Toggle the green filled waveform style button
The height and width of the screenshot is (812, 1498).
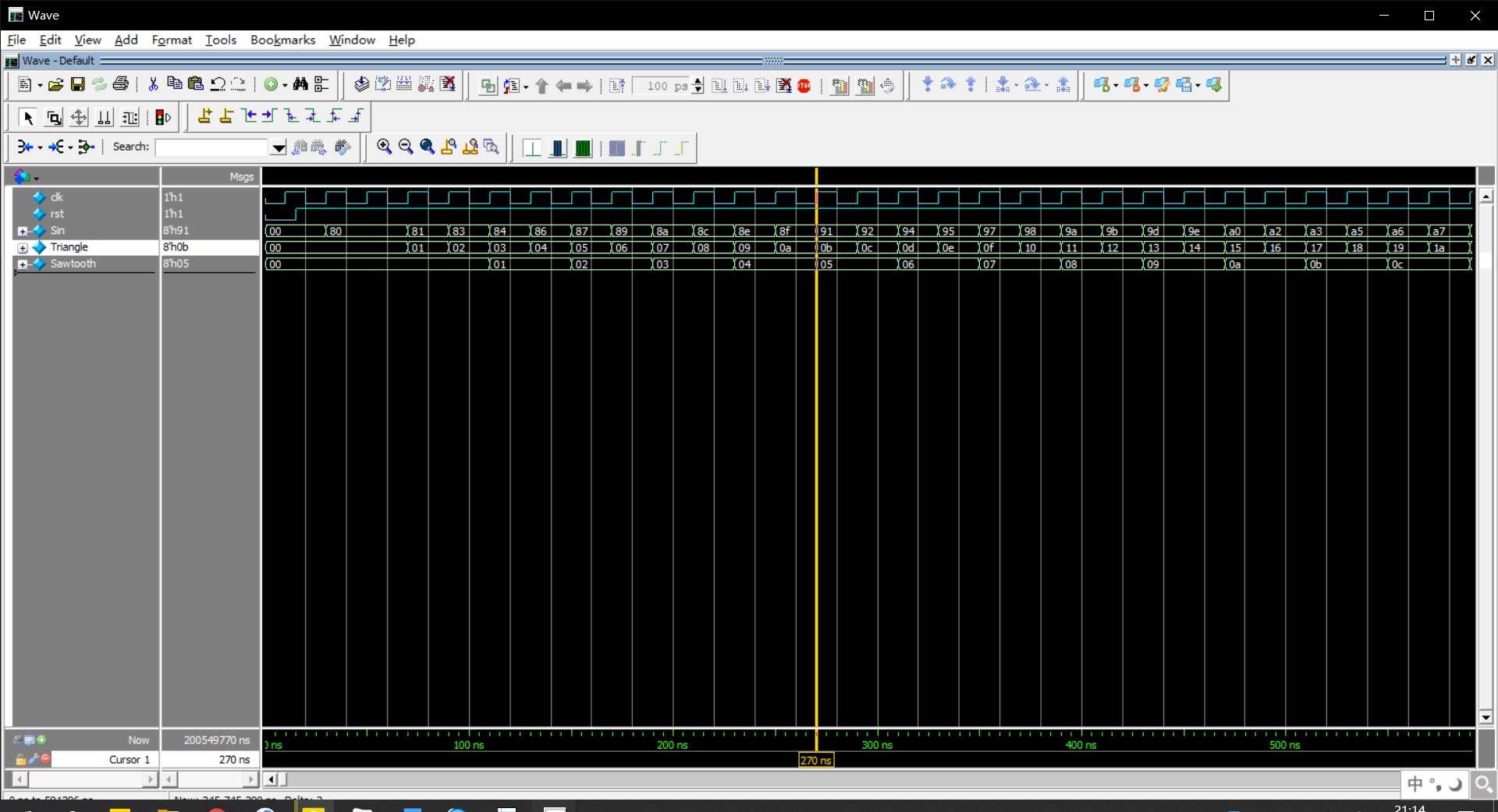pos(583,148)
